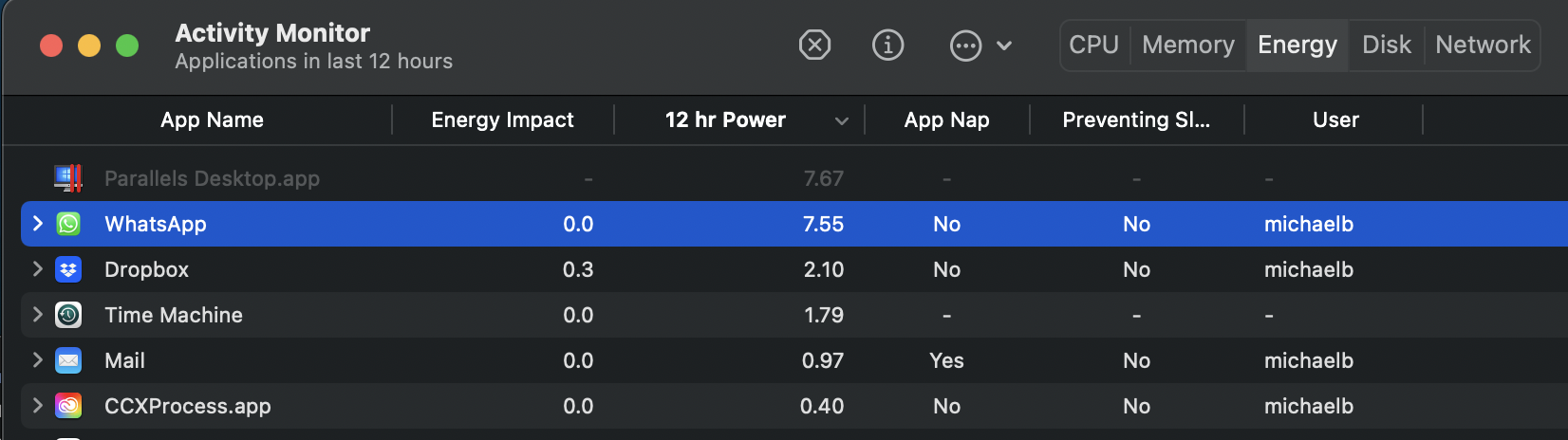
Task: Click Mail's App Nap value Yes
Action: 946,360
